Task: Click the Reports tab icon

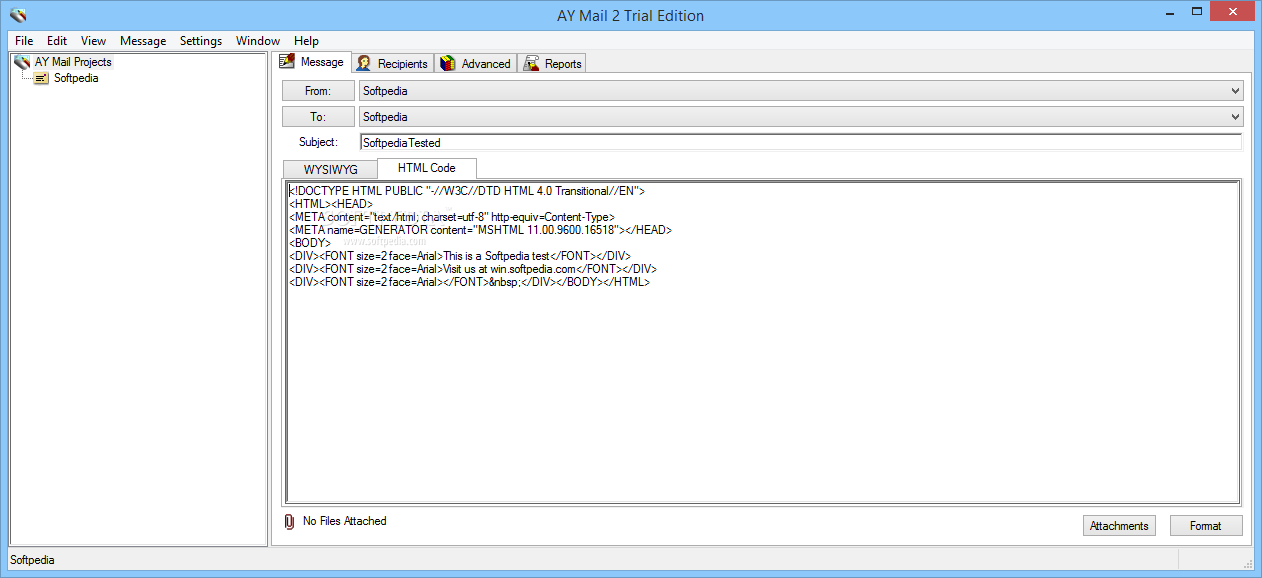Action: (x=531, y=63)
